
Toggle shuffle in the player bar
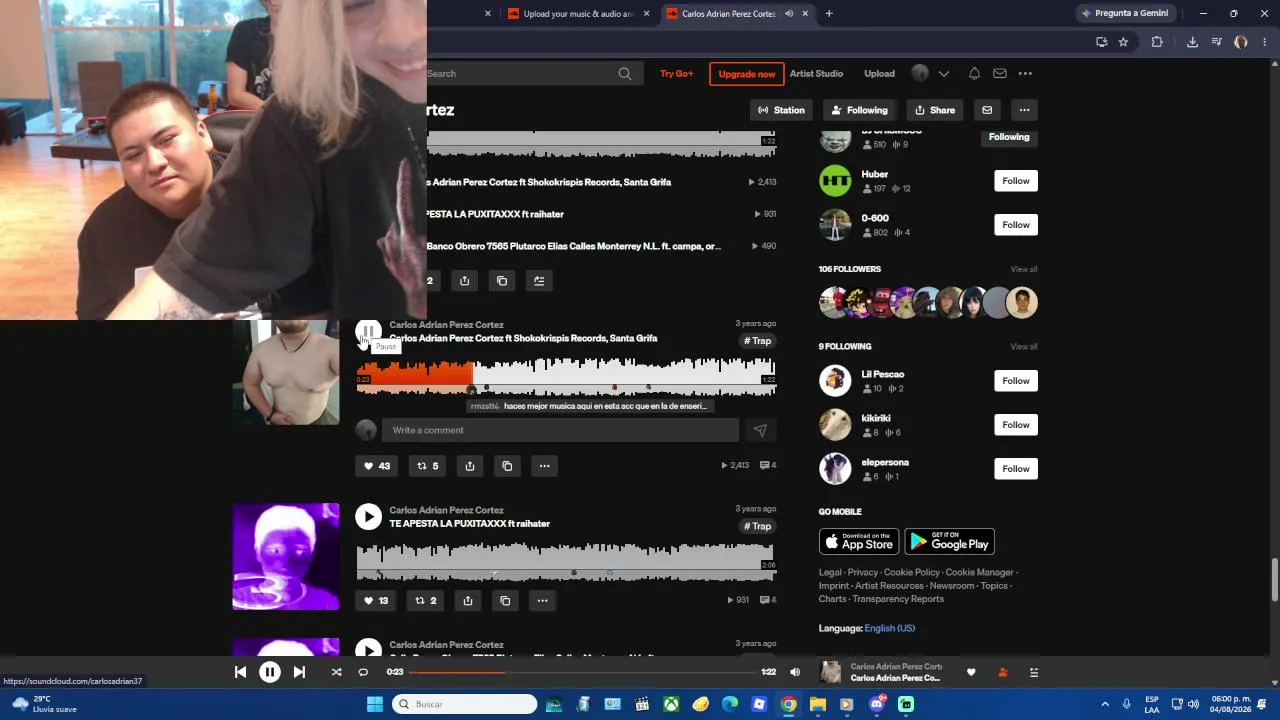[x=336, y=672]
